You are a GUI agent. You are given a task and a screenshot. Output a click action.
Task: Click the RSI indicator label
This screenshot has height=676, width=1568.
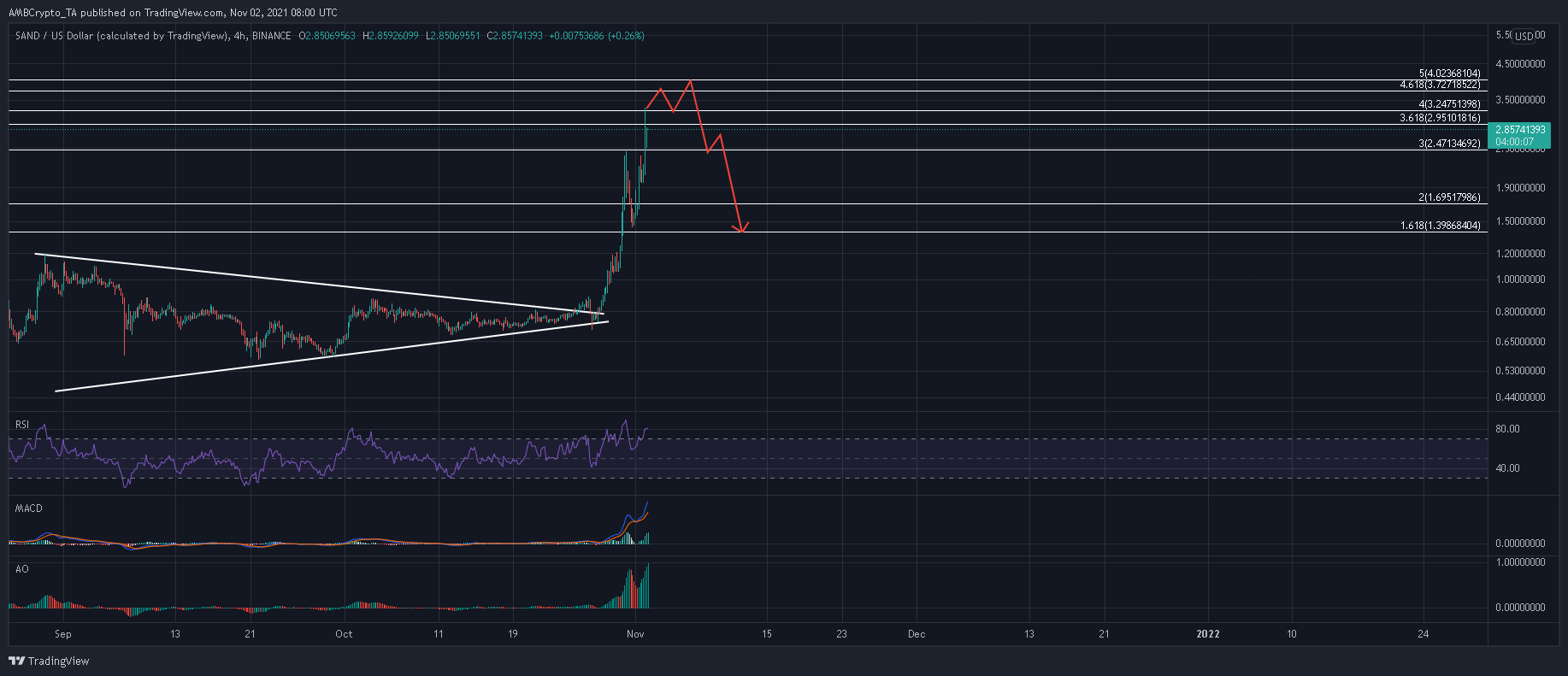click(22, 425)
